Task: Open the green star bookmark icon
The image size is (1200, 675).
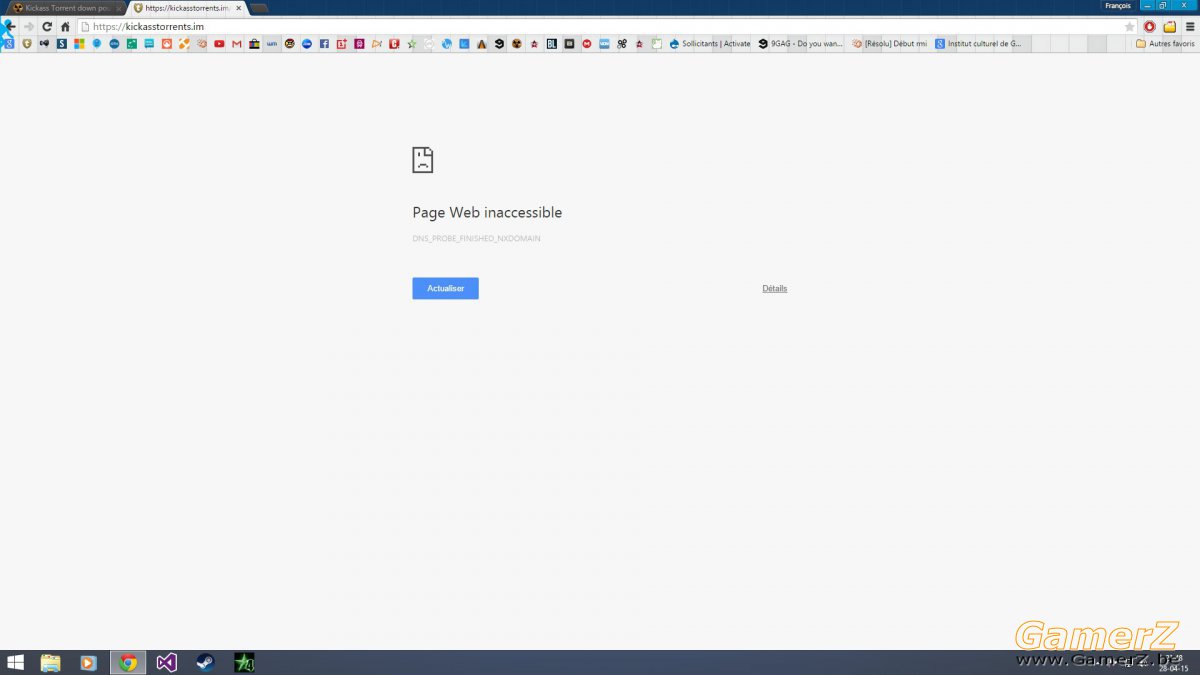Action: tap(412, 44)
